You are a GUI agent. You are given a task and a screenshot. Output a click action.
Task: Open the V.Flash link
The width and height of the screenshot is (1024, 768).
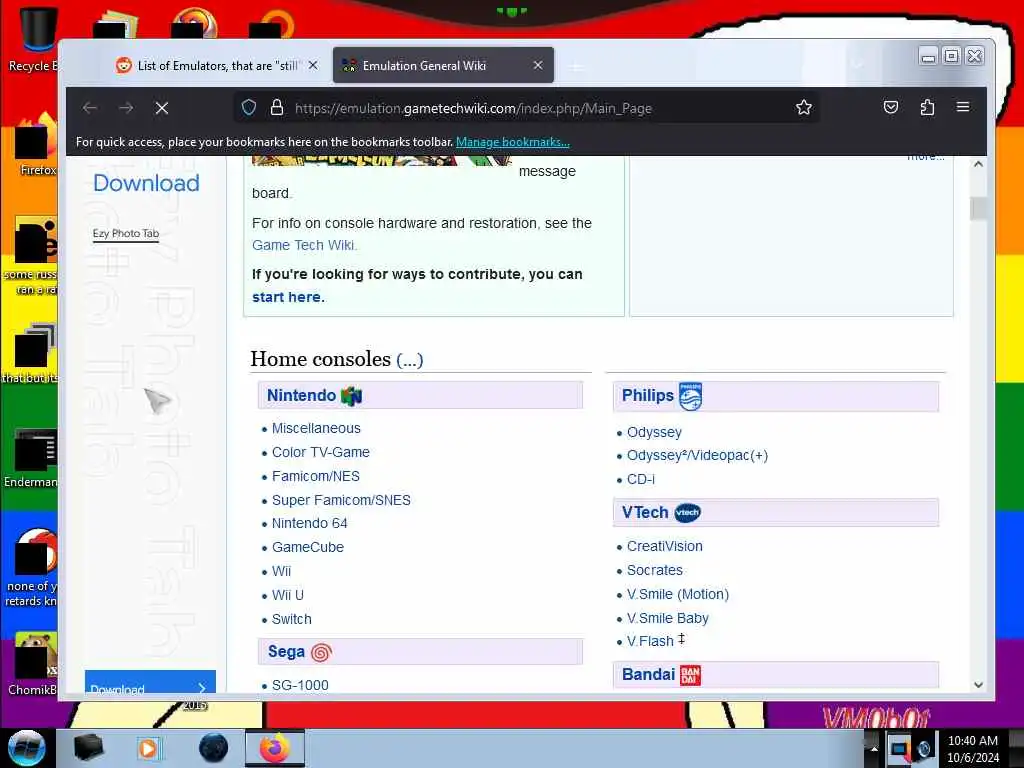650,642
